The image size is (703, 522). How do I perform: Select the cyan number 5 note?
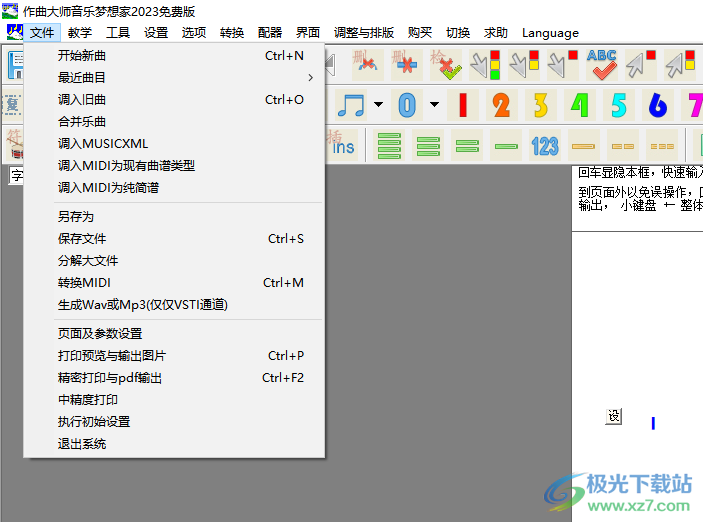pos(619,105)
